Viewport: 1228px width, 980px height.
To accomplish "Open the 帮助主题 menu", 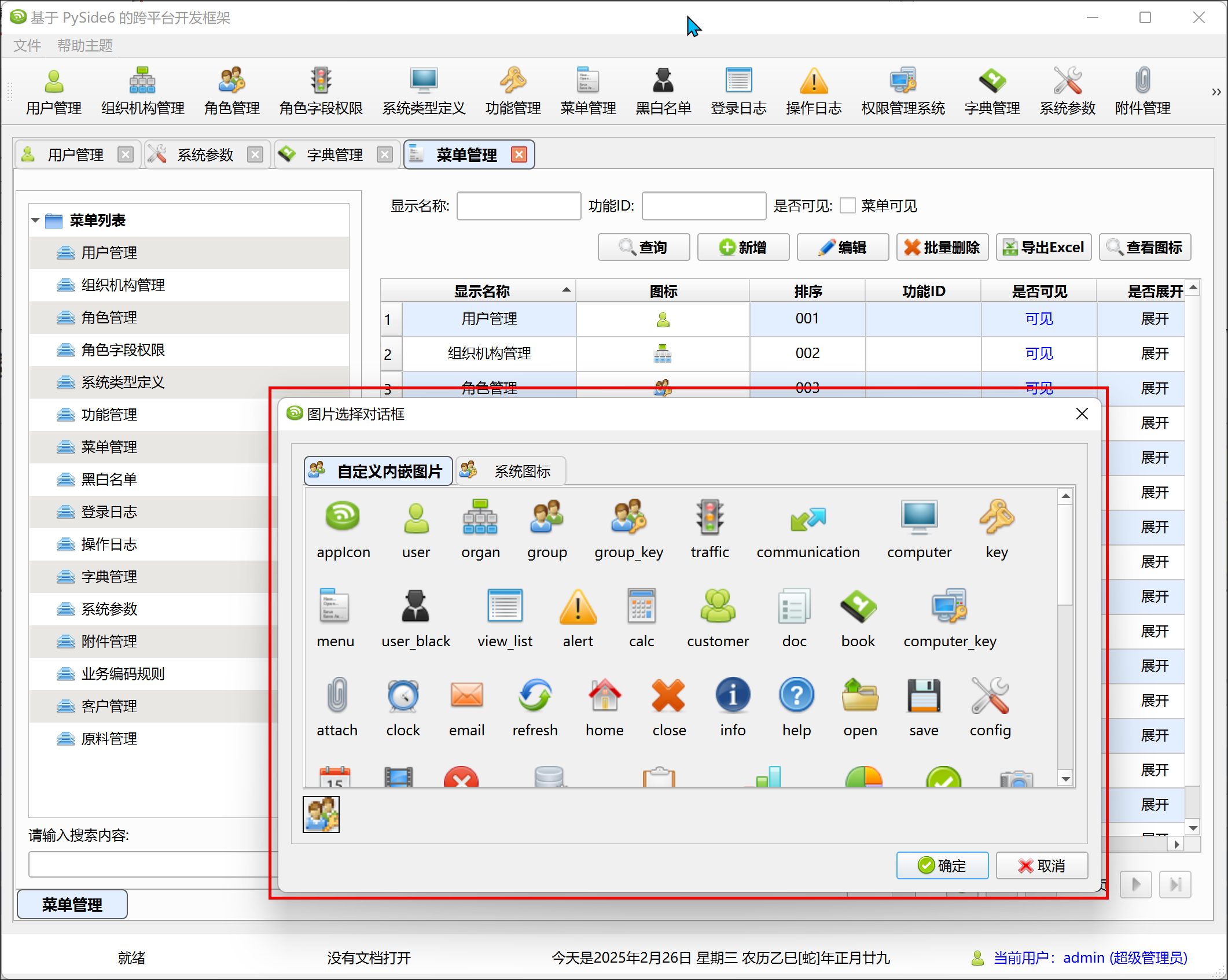I will (84, 46).
